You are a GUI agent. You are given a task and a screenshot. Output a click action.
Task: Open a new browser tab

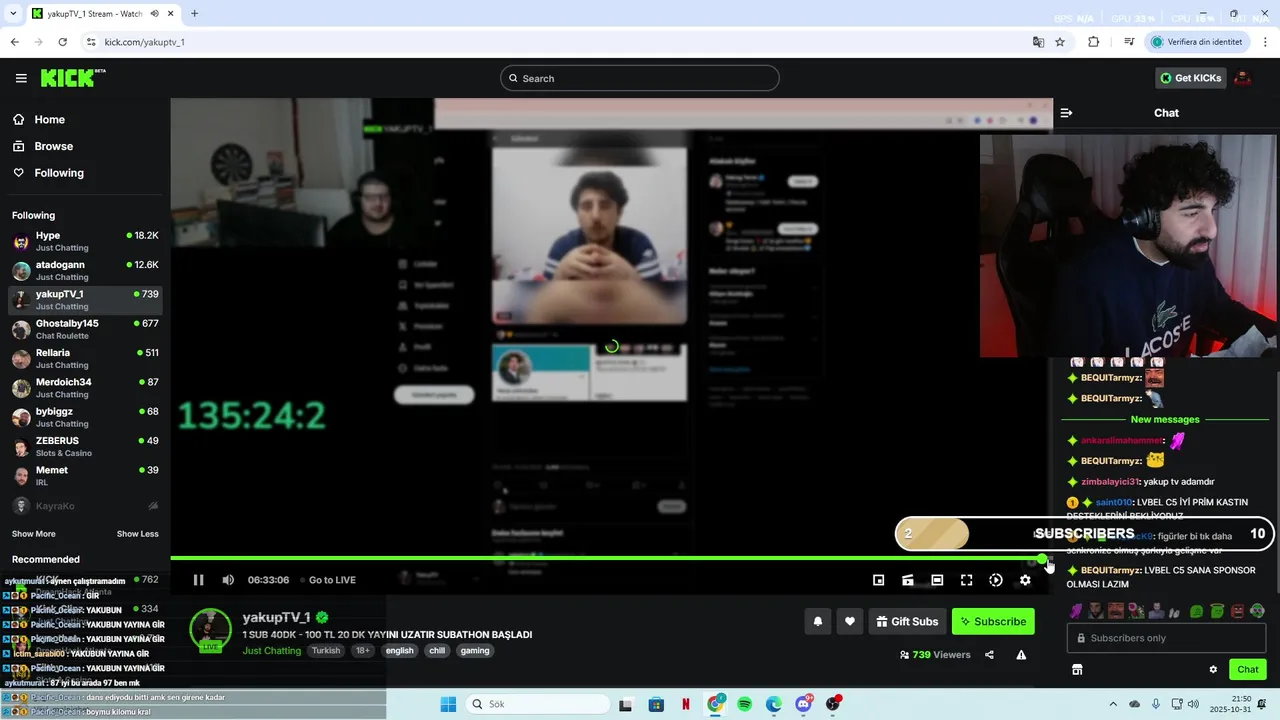(194, 14)
